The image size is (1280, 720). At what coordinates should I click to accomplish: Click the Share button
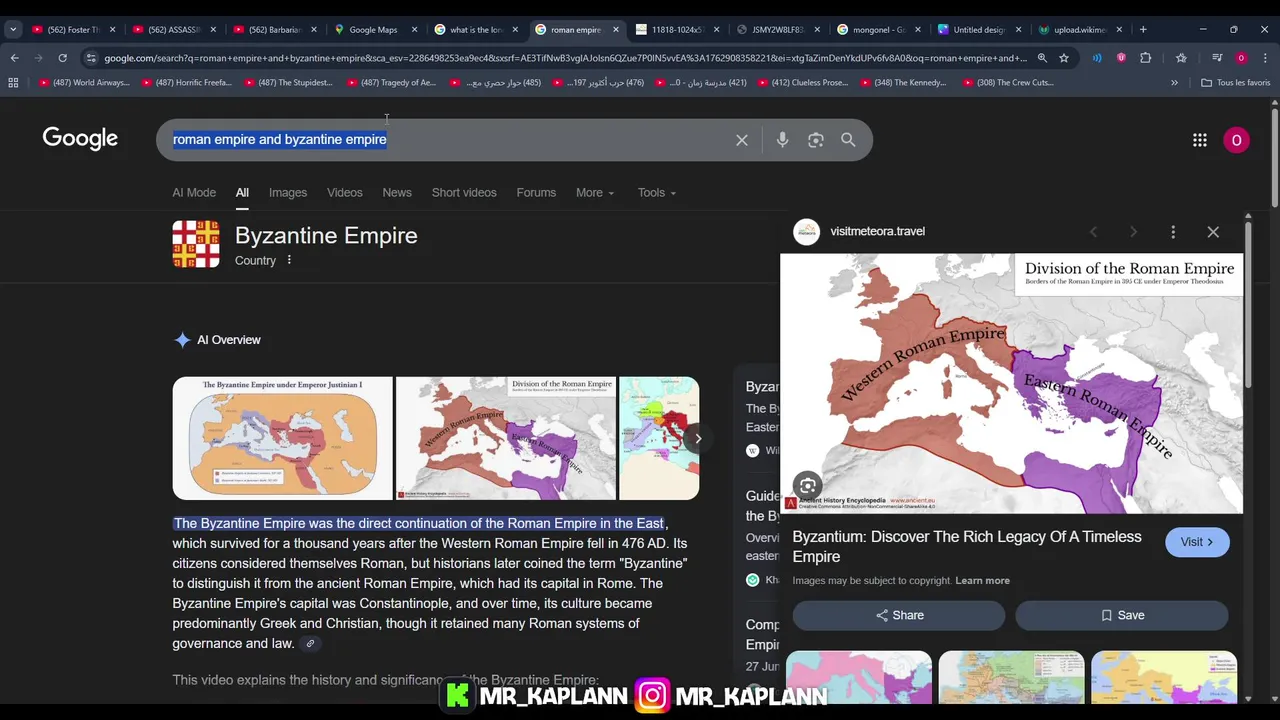coord(899,615)
